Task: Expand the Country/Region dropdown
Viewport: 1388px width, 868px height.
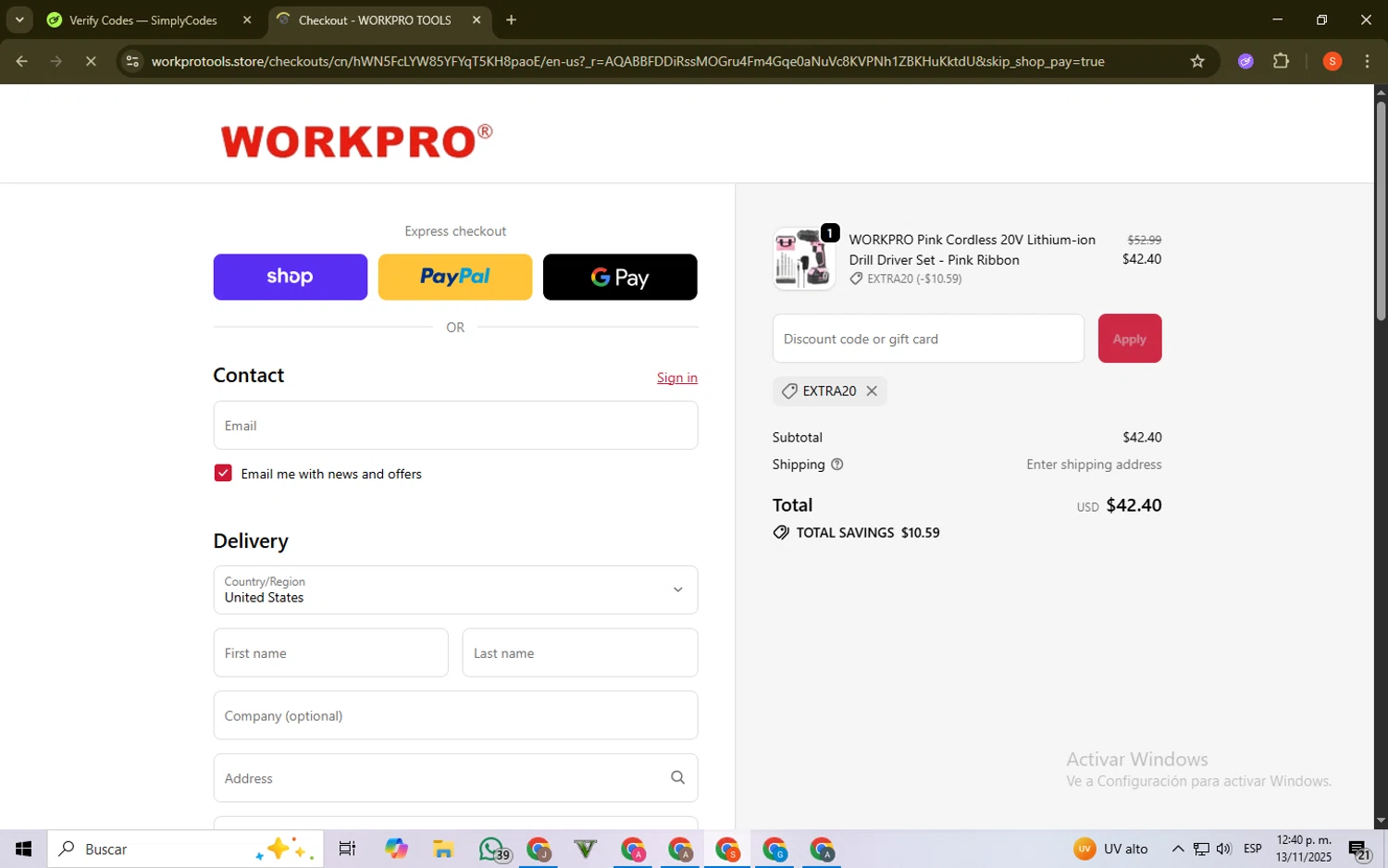Action: (455, 589)
